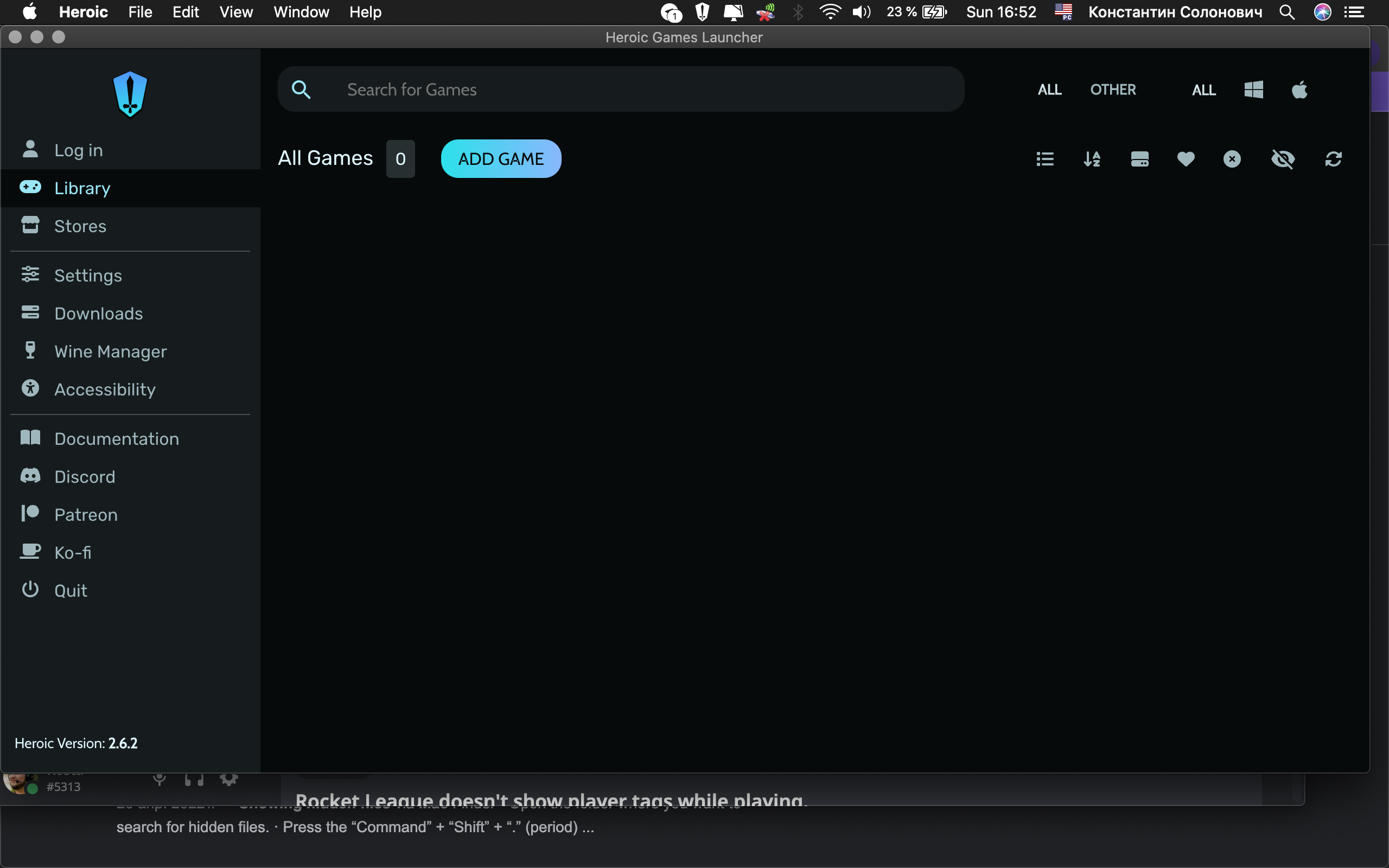This screenshot has height=868, width=1389.
Task: Refresh the game library
Action: click(x=1333, y=159)
